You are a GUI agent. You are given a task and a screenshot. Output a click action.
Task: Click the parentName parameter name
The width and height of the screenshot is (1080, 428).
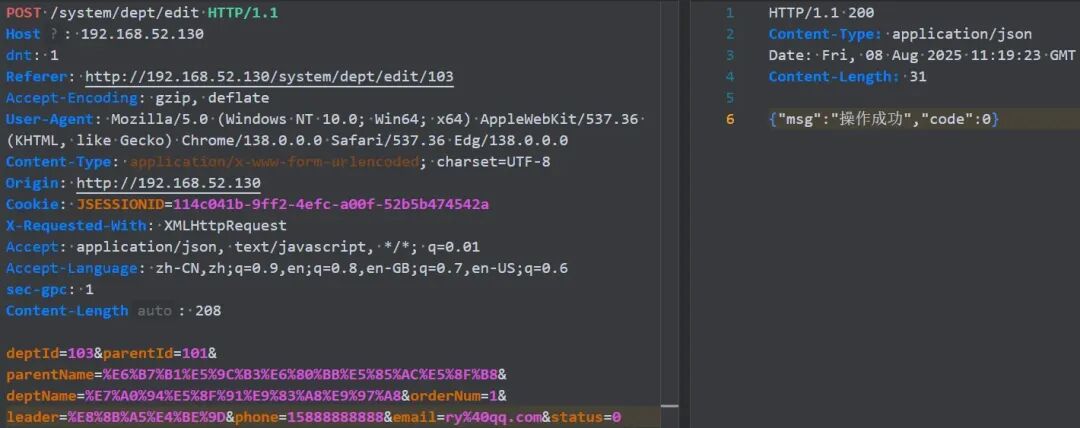pos(50,375)
